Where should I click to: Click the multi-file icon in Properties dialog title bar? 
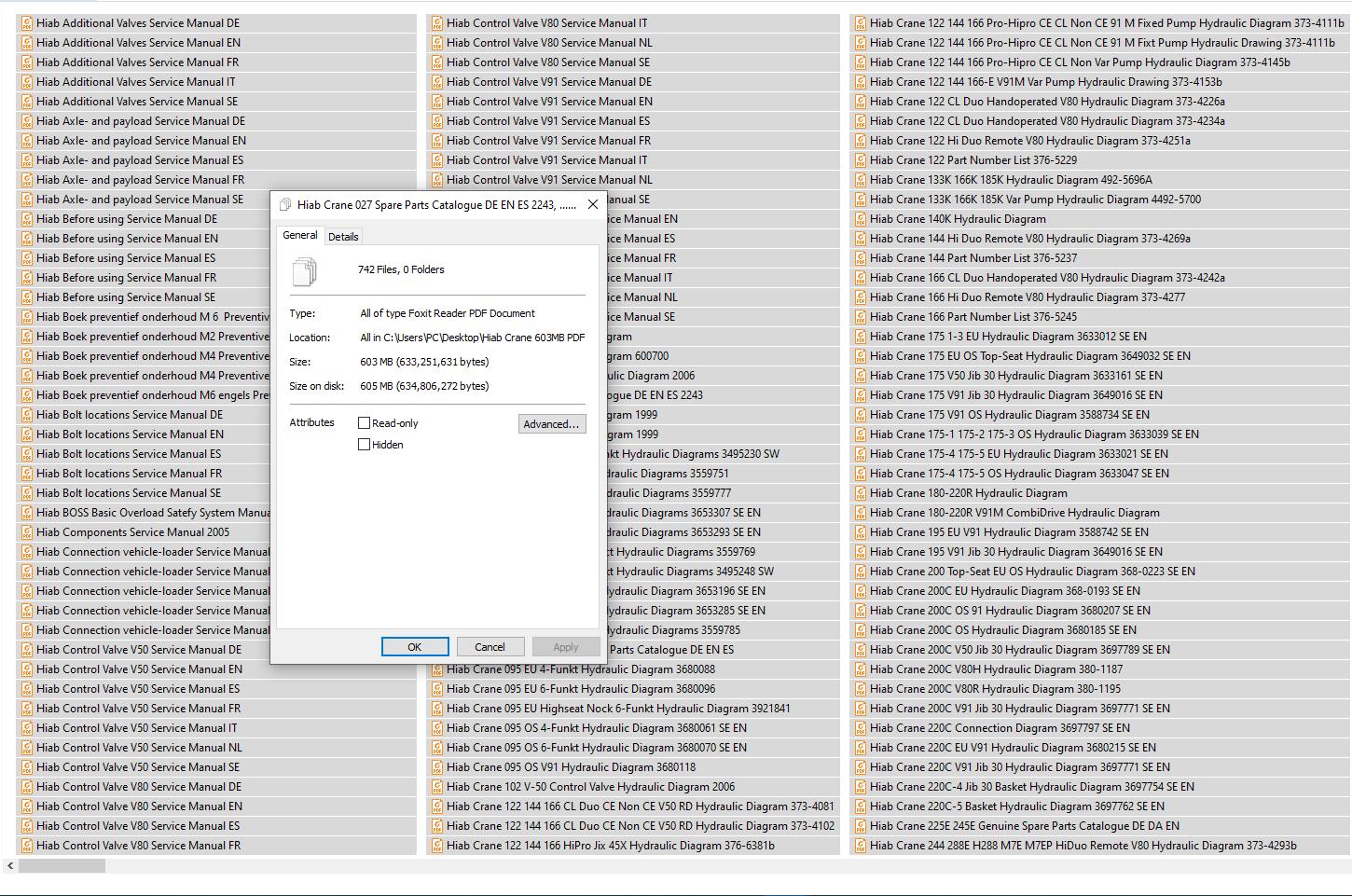coord(285,205)
